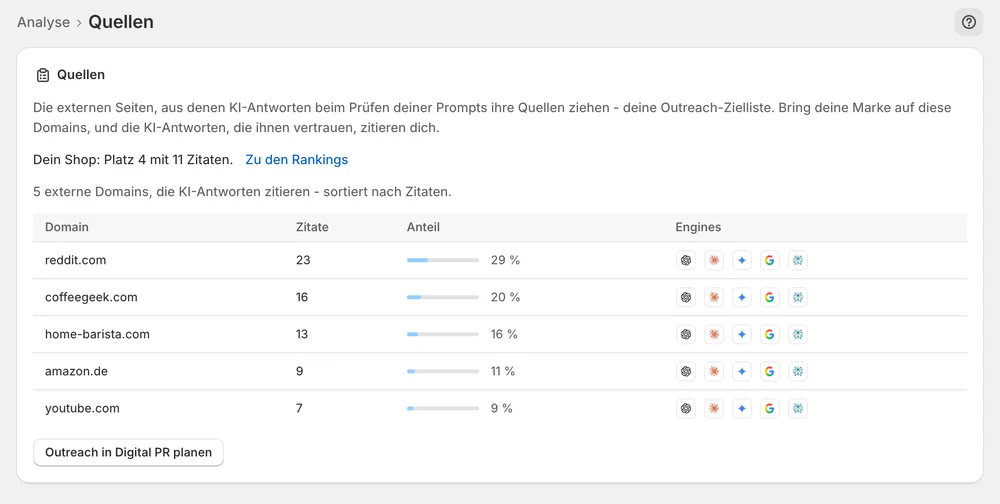The image size is (1000, 504).
Task: Select the home-barista.com domain cell
Action: [x=97, y=334]
